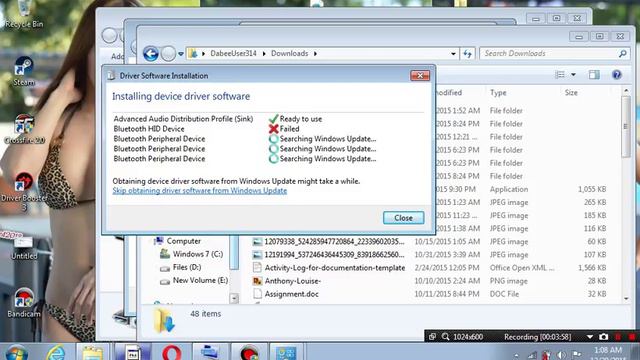Click the Search Downloads input field
640x360 pixels.
554,53
